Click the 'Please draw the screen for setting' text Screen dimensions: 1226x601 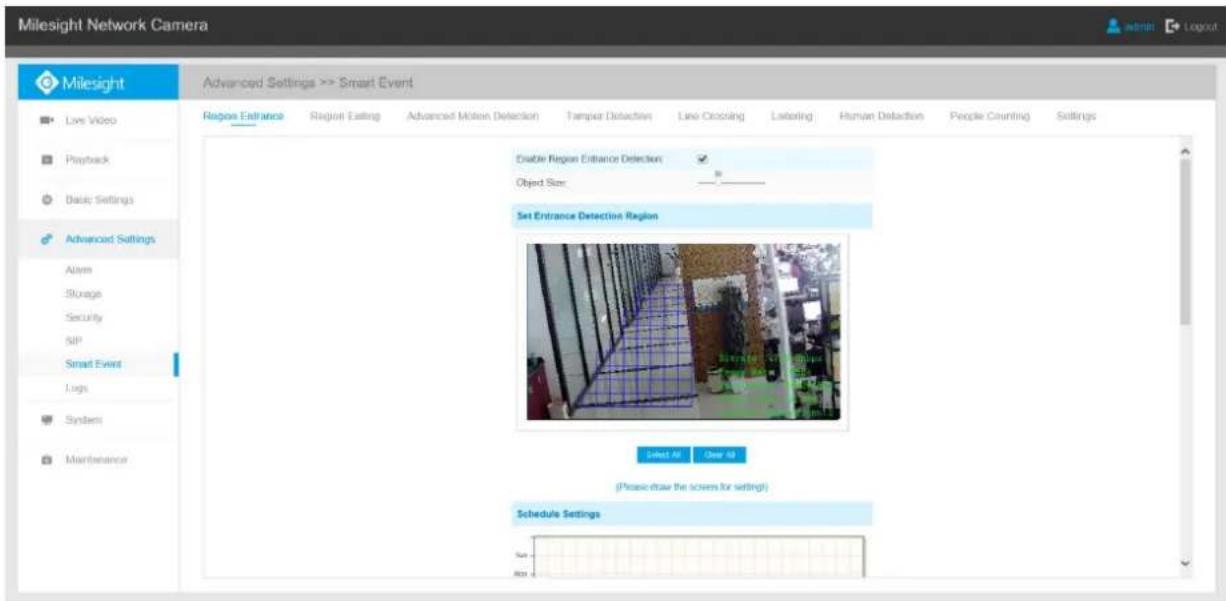(x=691, y=486)
